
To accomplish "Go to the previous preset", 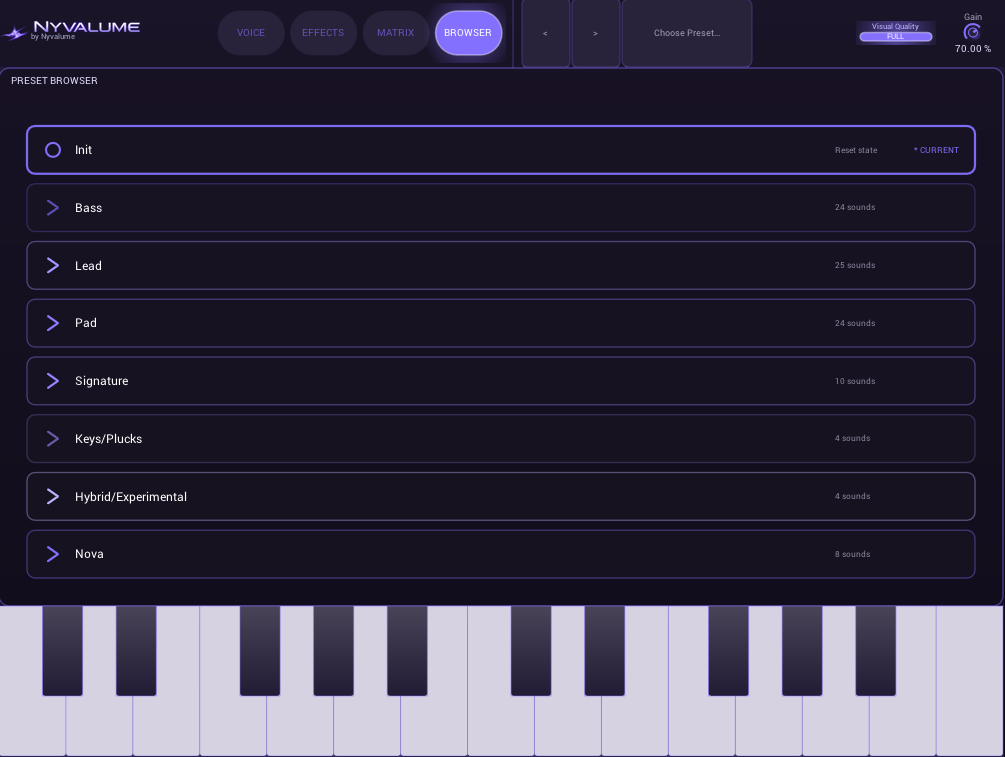I will pos(545,33).
